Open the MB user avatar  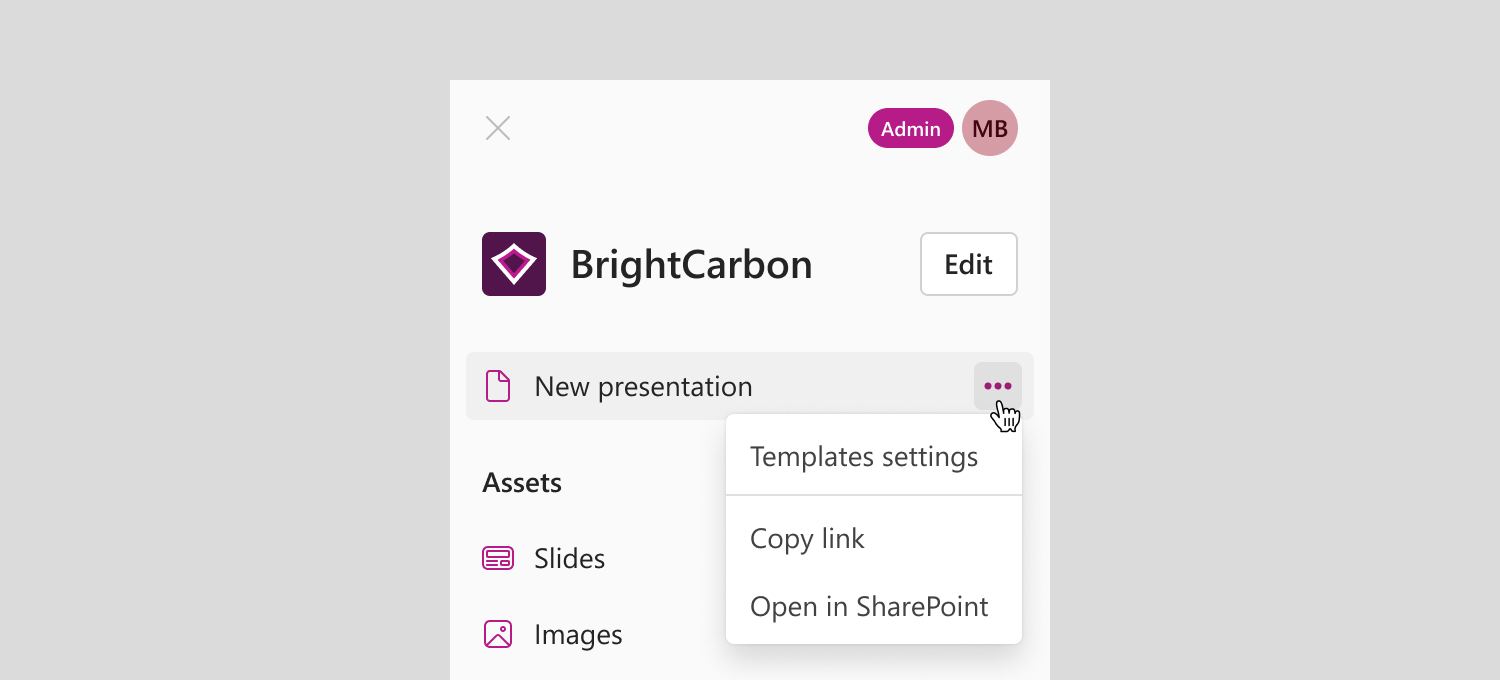(x=990, y=128)
